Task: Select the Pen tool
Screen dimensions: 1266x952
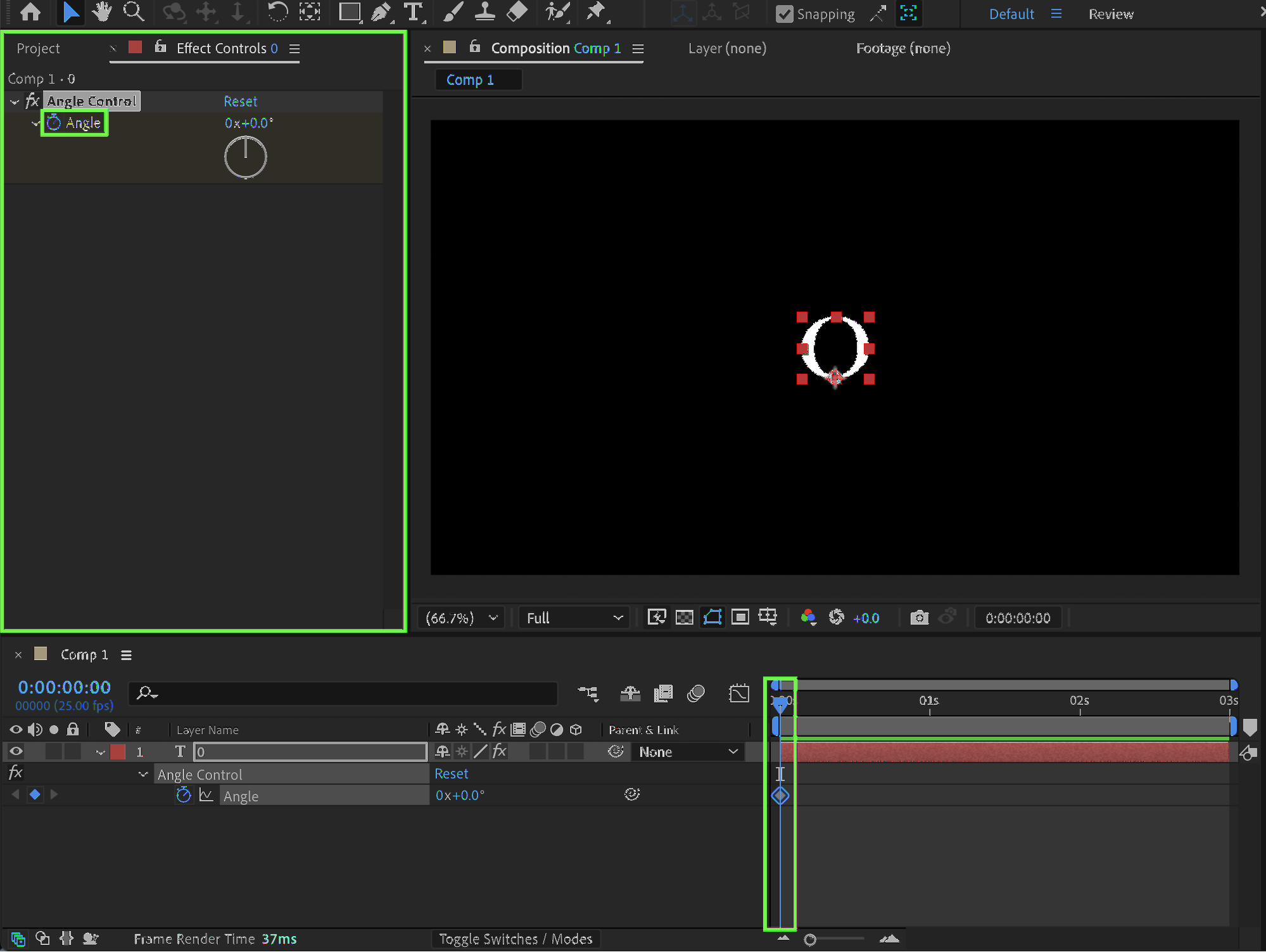Action: [x=381, y=12]
